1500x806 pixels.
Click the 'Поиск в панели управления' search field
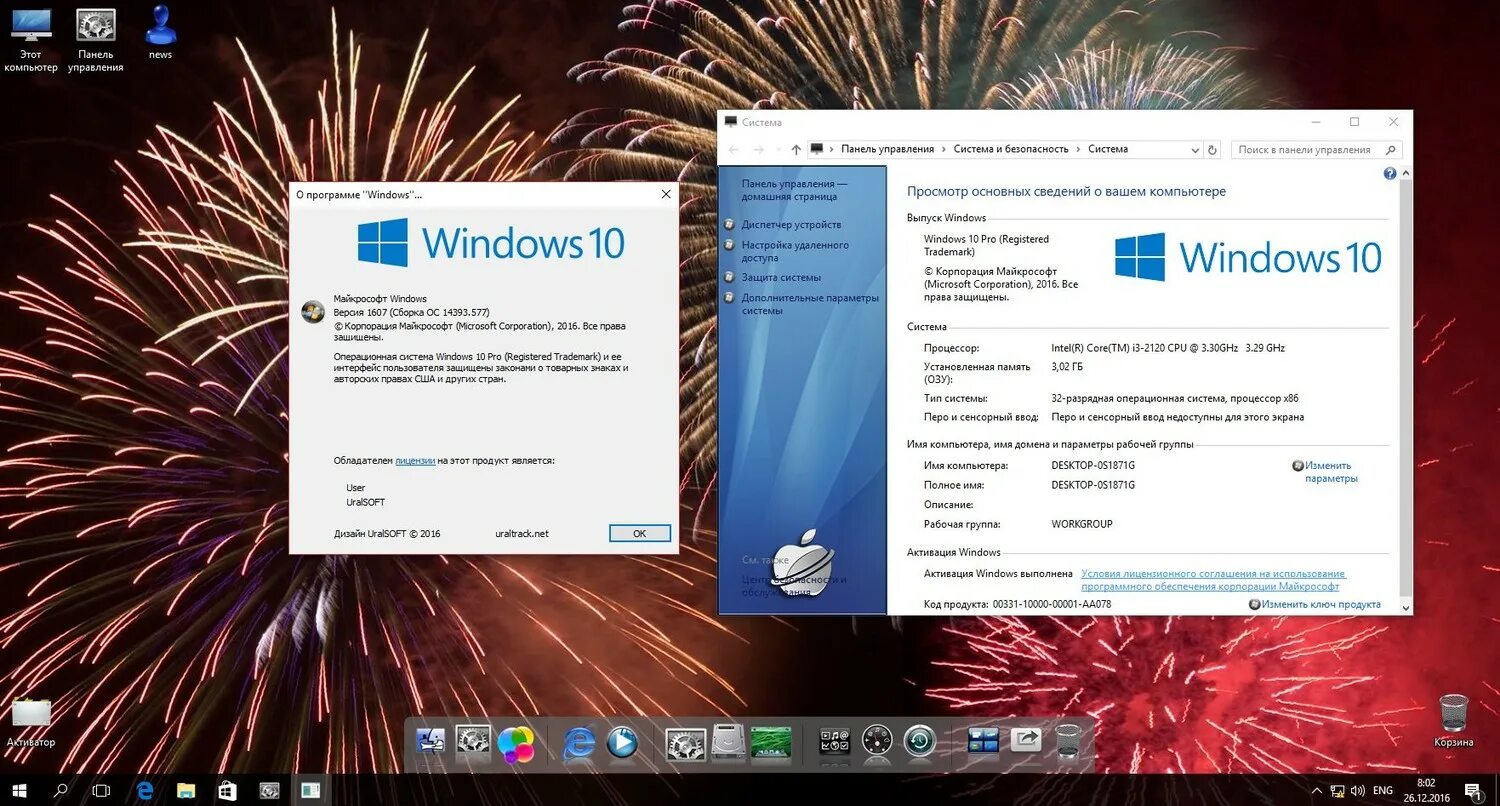click(1316, 150)
